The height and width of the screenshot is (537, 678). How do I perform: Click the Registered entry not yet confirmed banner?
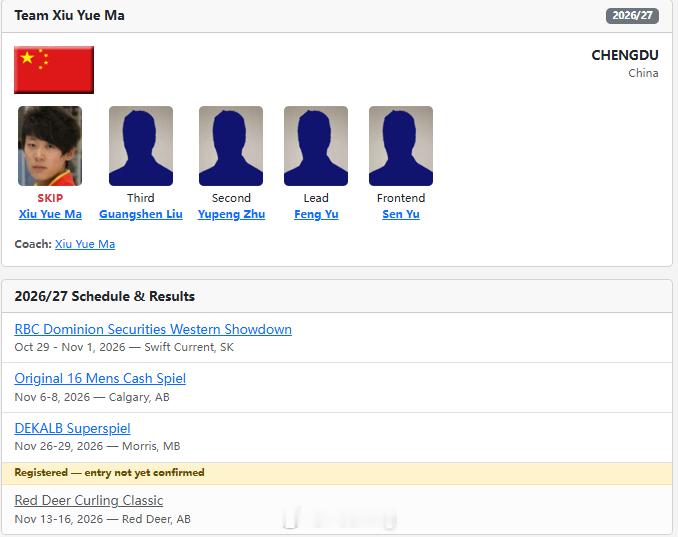pos(337,473)
